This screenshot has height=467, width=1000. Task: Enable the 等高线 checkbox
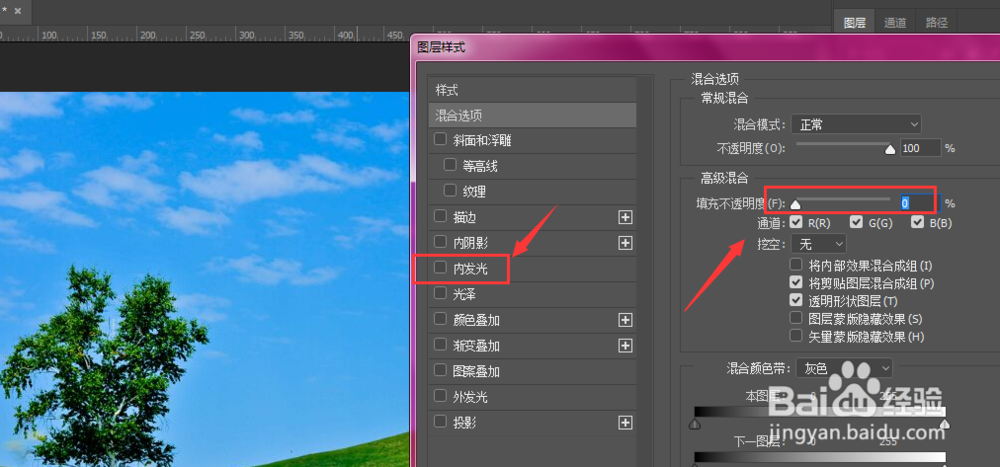[450, 165]
